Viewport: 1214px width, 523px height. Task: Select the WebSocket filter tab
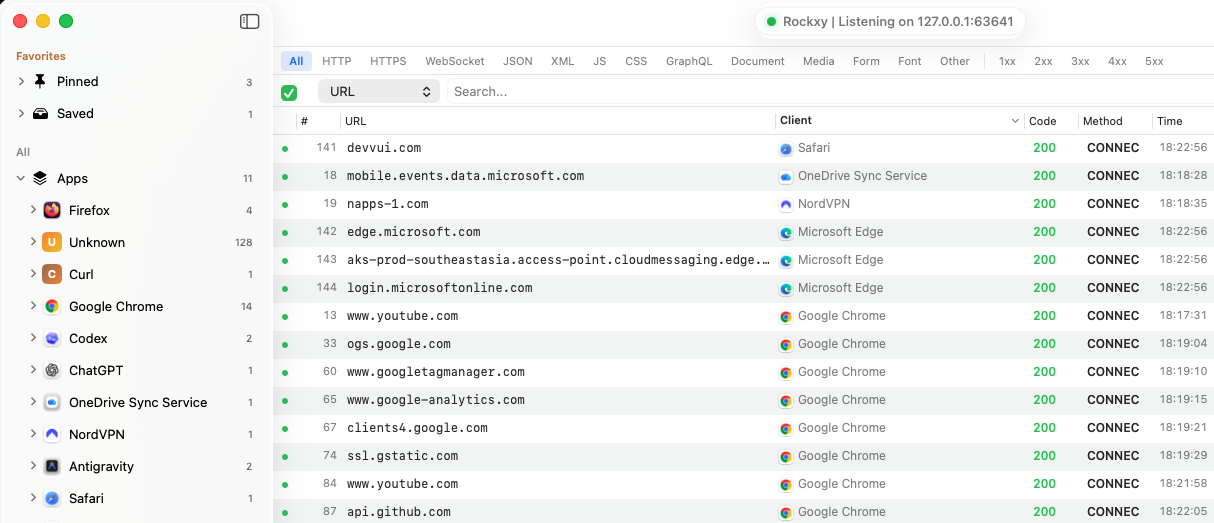click(455, 61)
